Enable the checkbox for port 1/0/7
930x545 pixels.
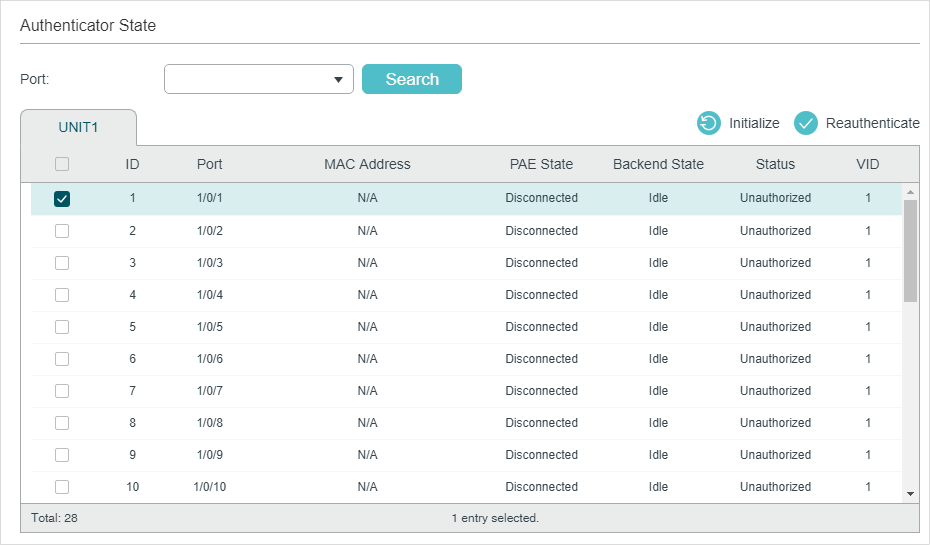62,391
